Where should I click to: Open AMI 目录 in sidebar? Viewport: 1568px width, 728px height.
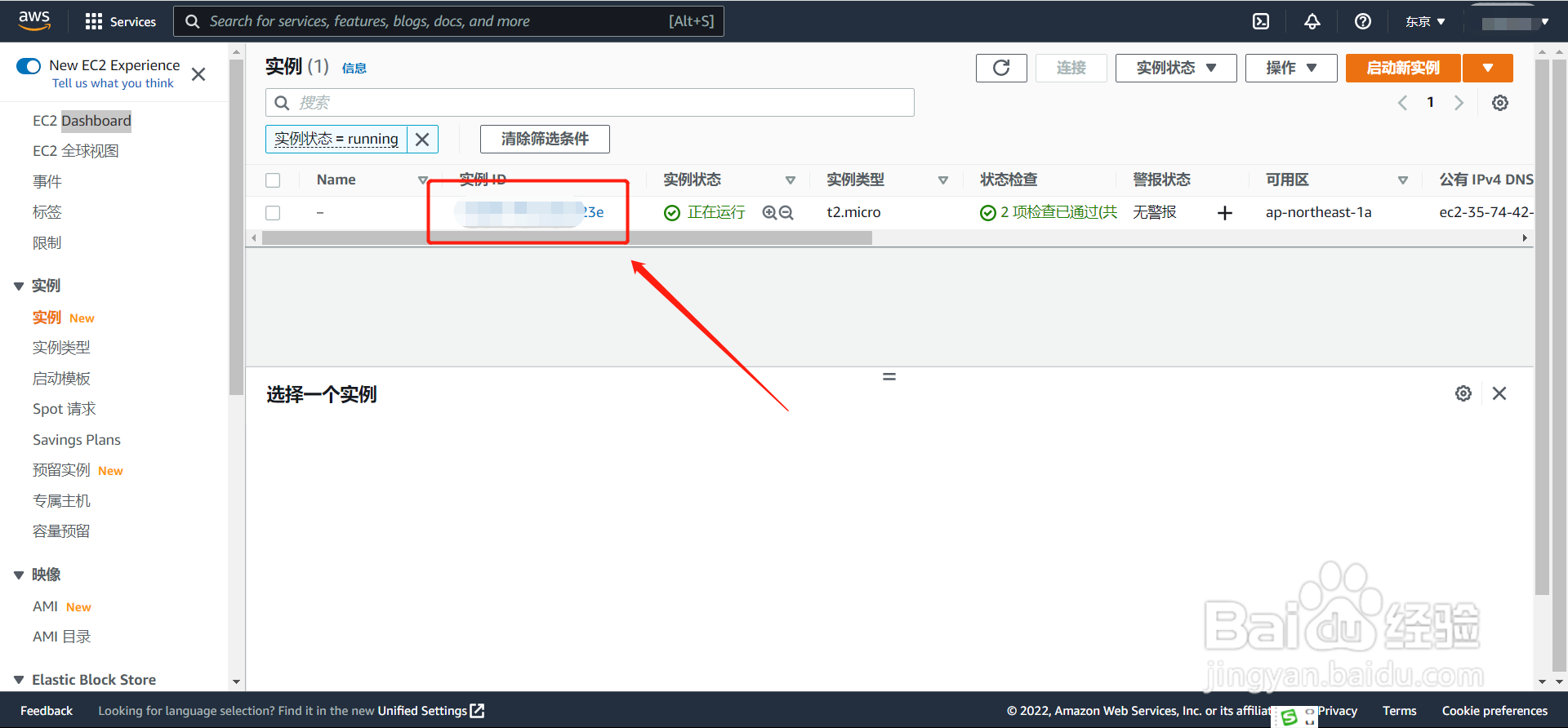click(x=62, y=637)
